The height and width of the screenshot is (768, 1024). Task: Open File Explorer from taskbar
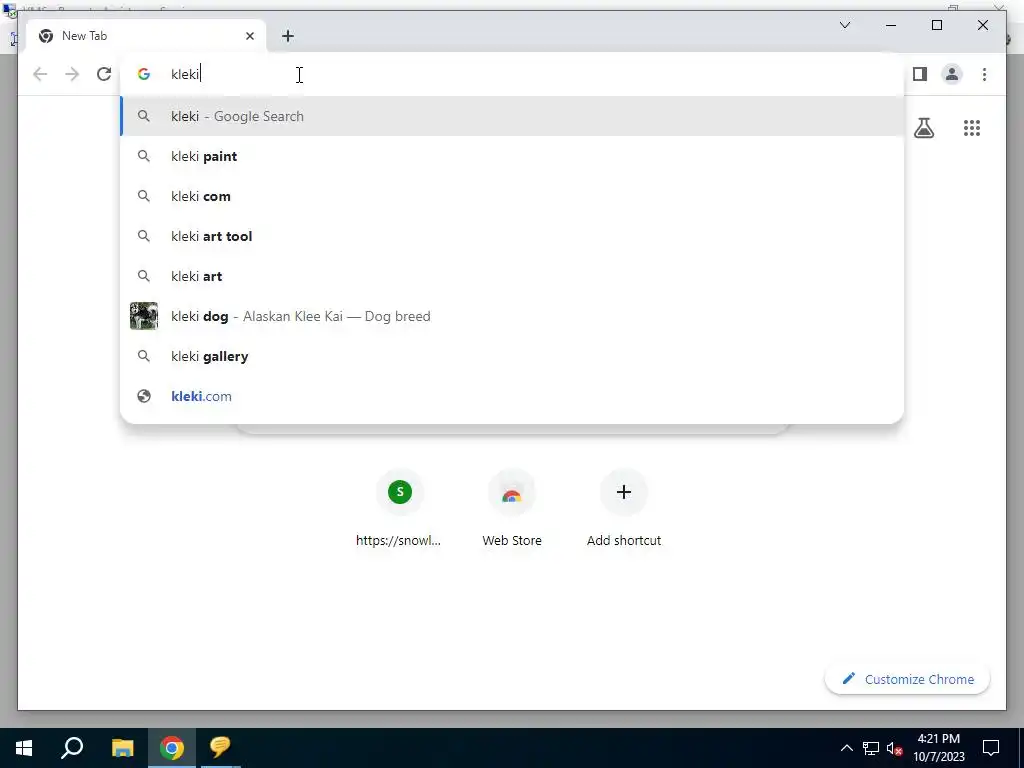click(x=122, y=748)
